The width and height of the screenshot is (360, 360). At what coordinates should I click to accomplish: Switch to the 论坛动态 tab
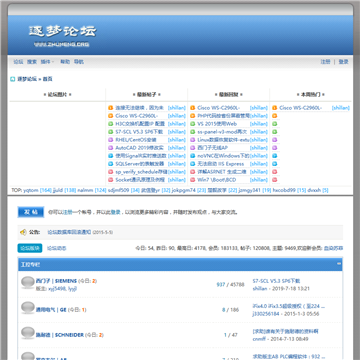tap(56, 248)
